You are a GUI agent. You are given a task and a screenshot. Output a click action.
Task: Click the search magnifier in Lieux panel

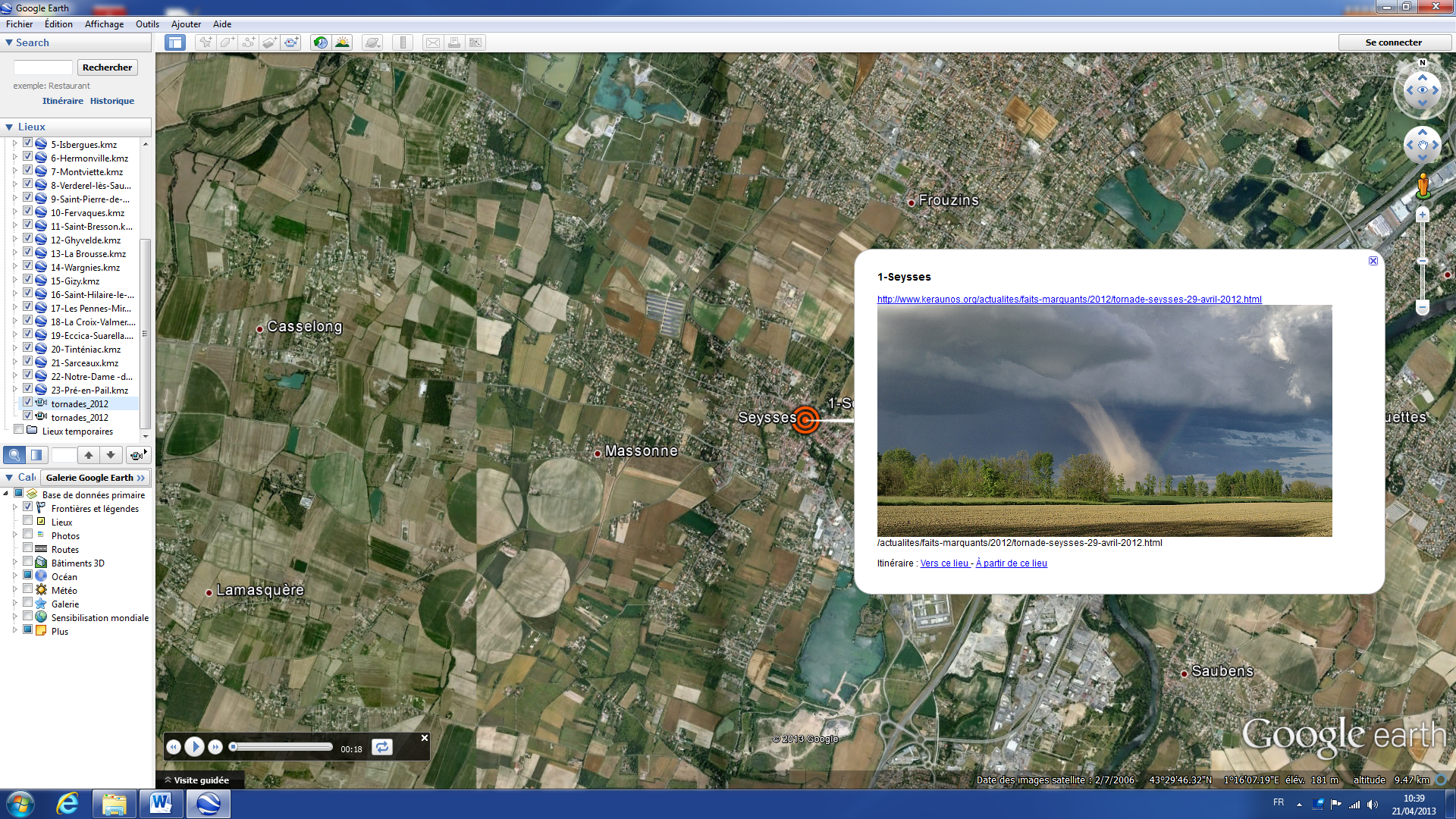14,455
